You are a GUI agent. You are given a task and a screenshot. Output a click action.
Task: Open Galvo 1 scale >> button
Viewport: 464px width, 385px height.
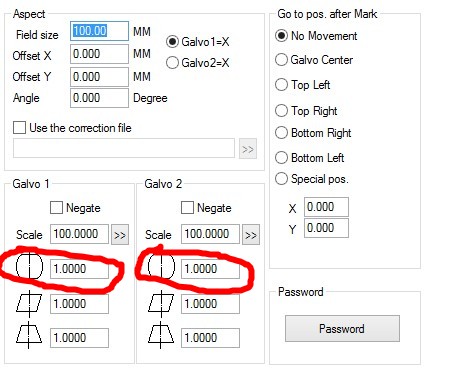point(120,235)
